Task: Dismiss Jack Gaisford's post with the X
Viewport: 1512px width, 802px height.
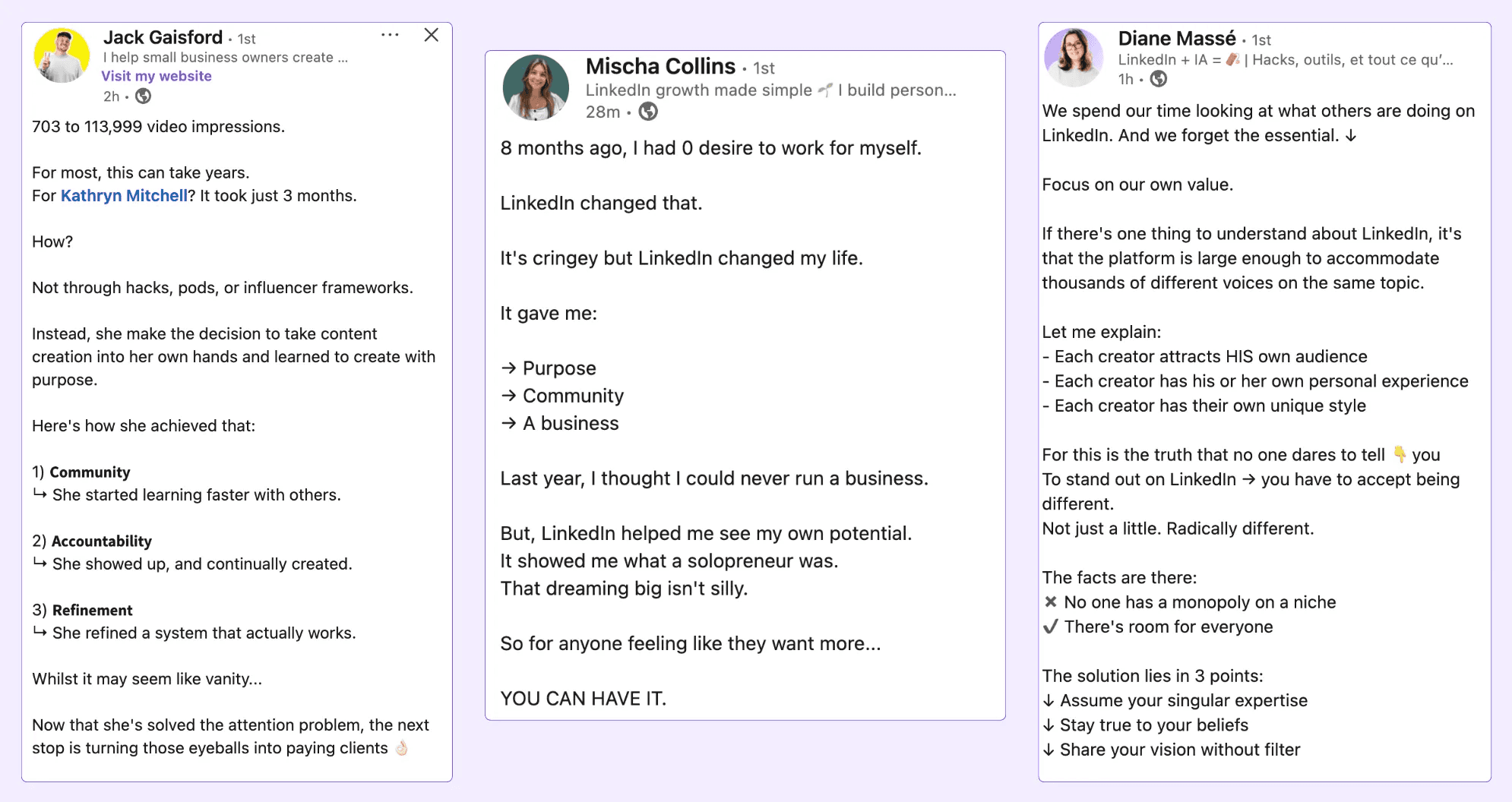Action: click(x=432, y=35)
